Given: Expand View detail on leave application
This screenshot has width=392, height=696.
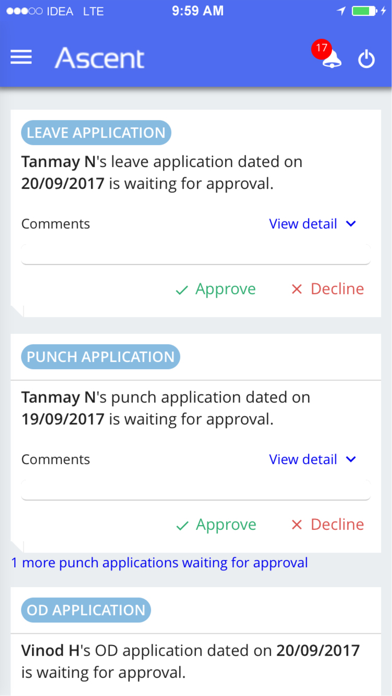Looking at the screenshot, I should (x=313, y=224).
